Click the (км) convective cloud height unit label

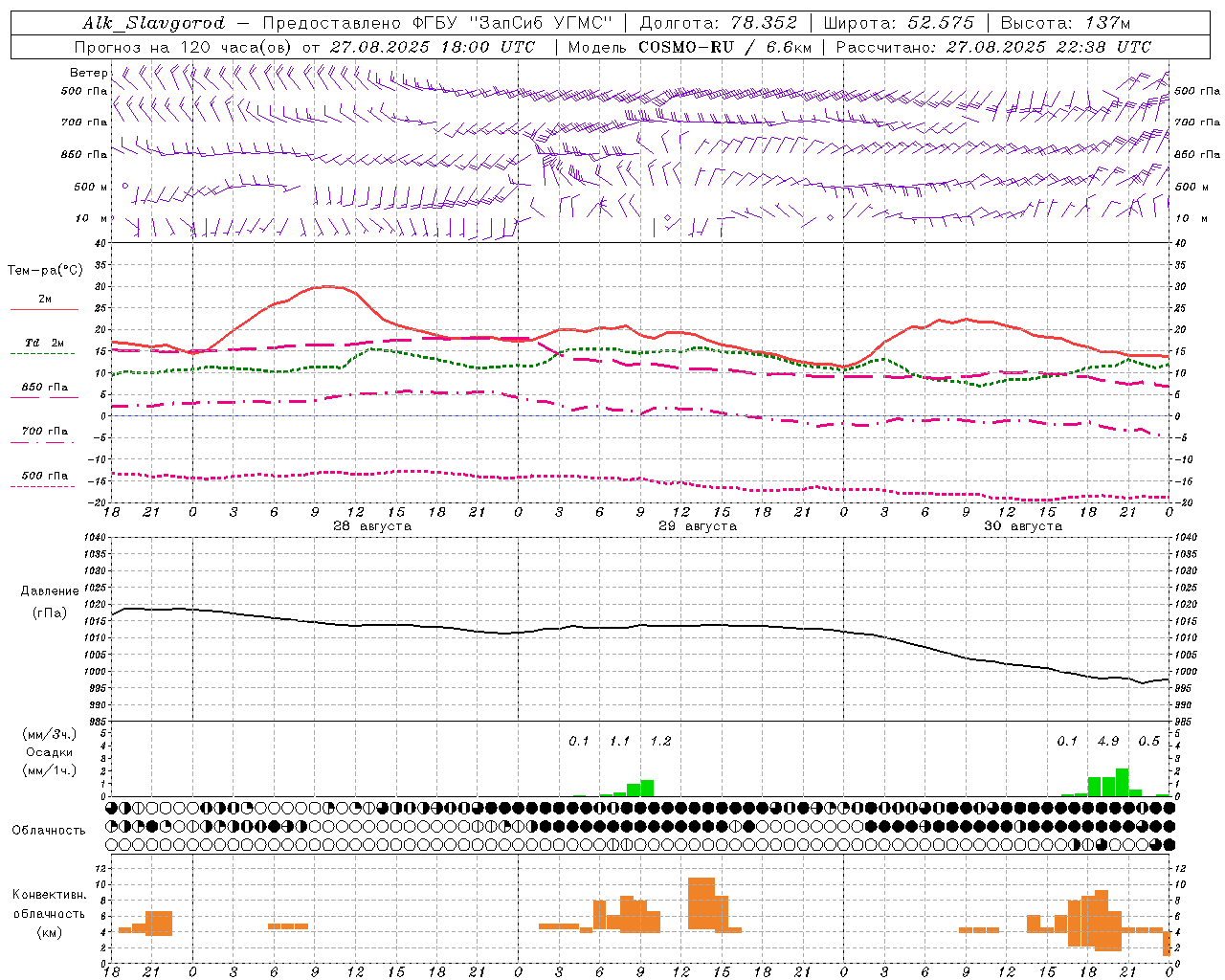[50, 932]
